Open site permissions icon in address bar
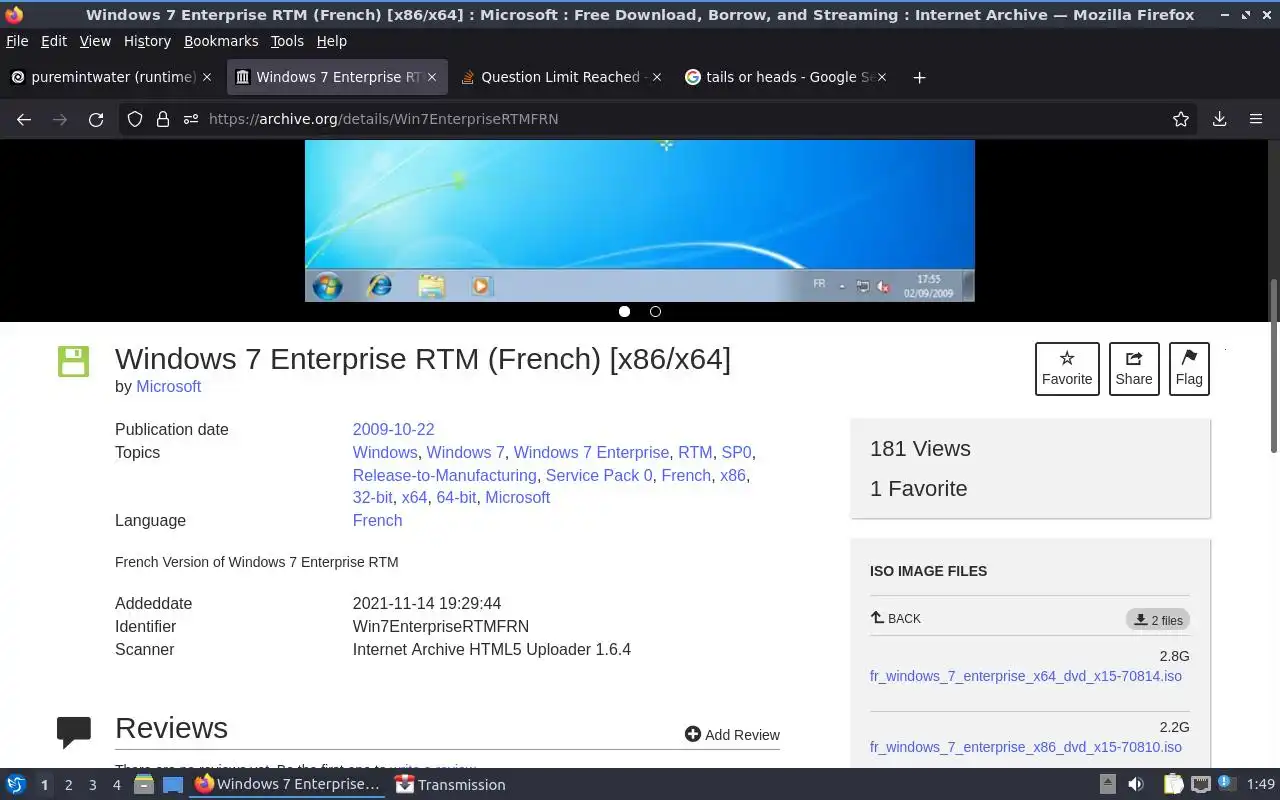The image size is (1280, 800). pos(191,119)
